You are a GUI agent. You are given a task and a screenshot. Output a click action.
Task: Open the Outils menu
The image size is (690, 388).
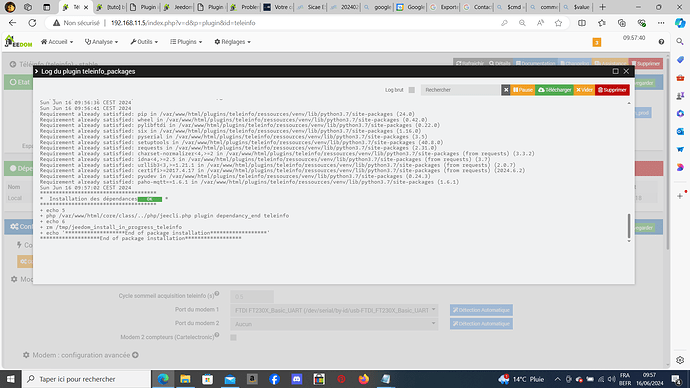(144, 42)
